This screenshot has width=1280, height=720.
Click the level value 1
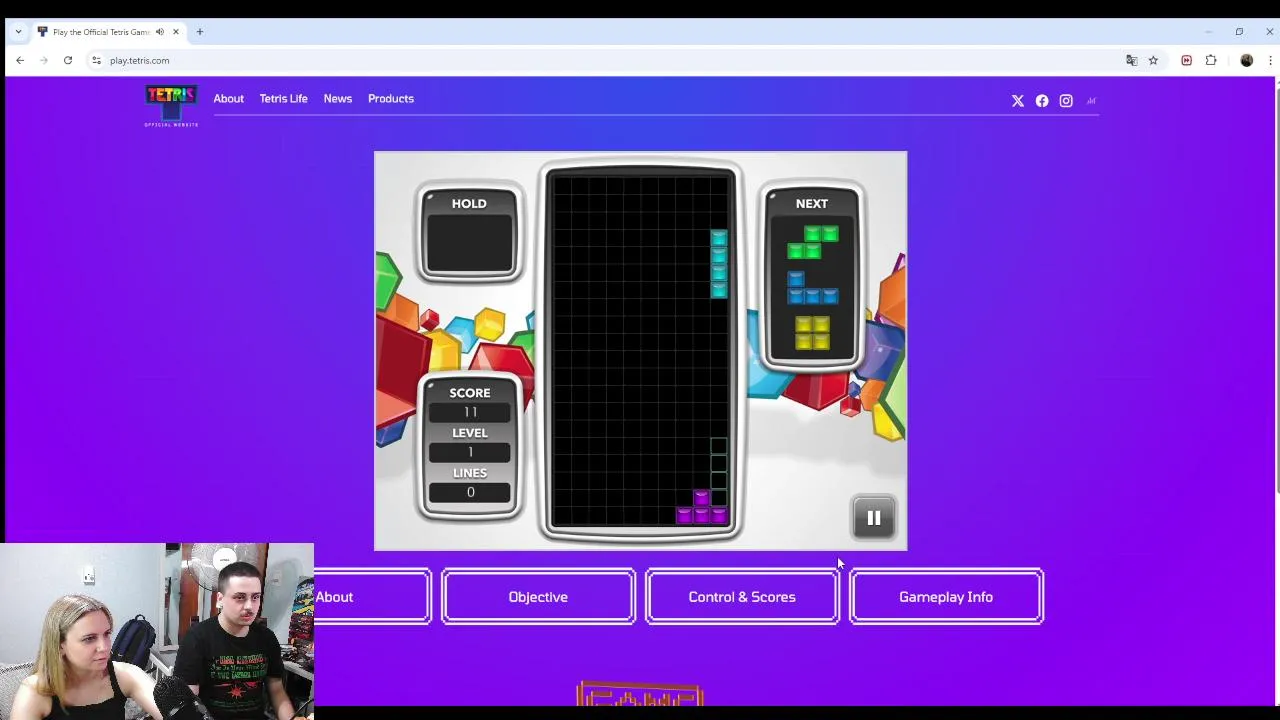click(470, 452)
